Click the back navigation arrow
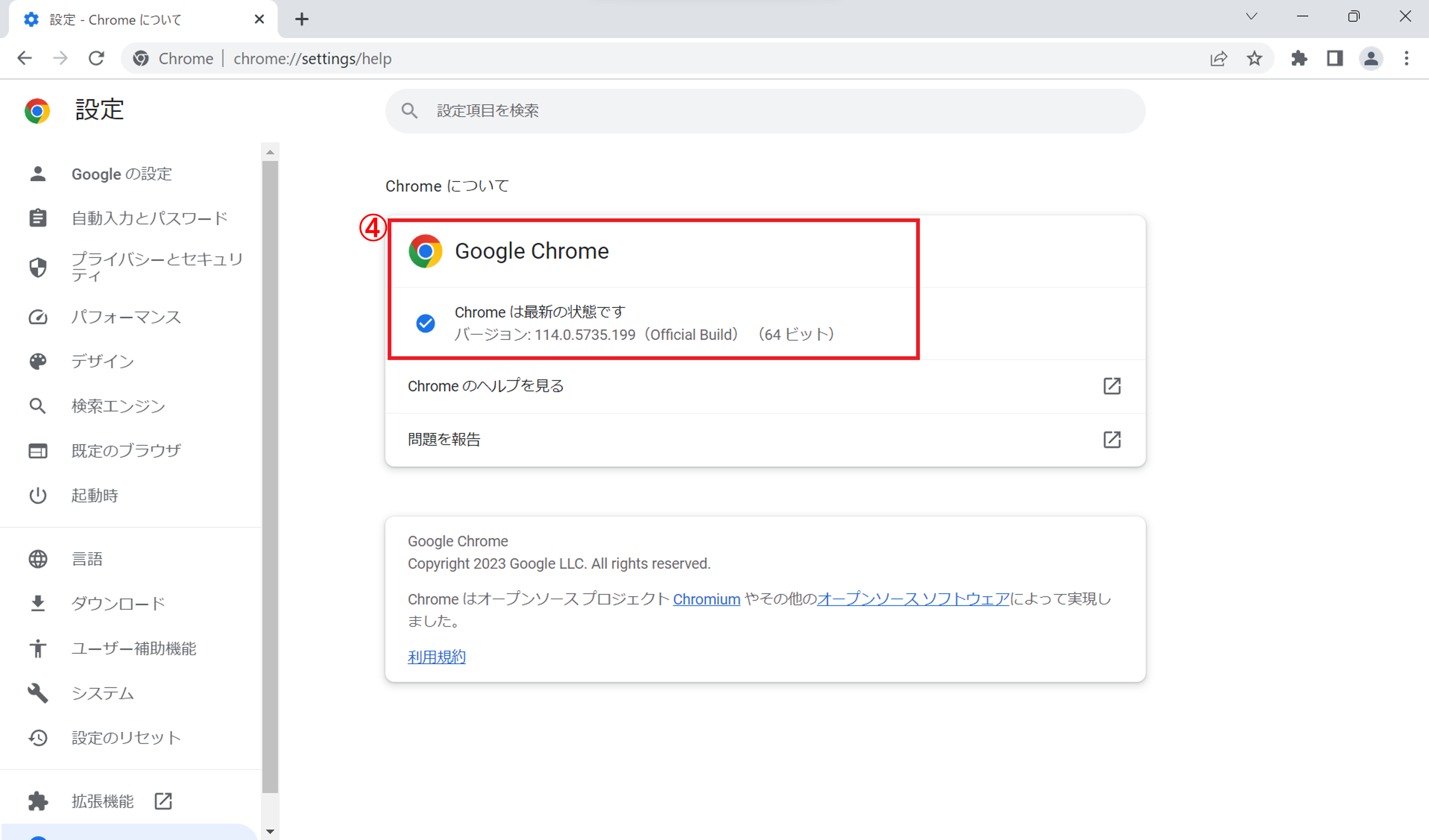 pyautogui.click(x=24, y=58)
